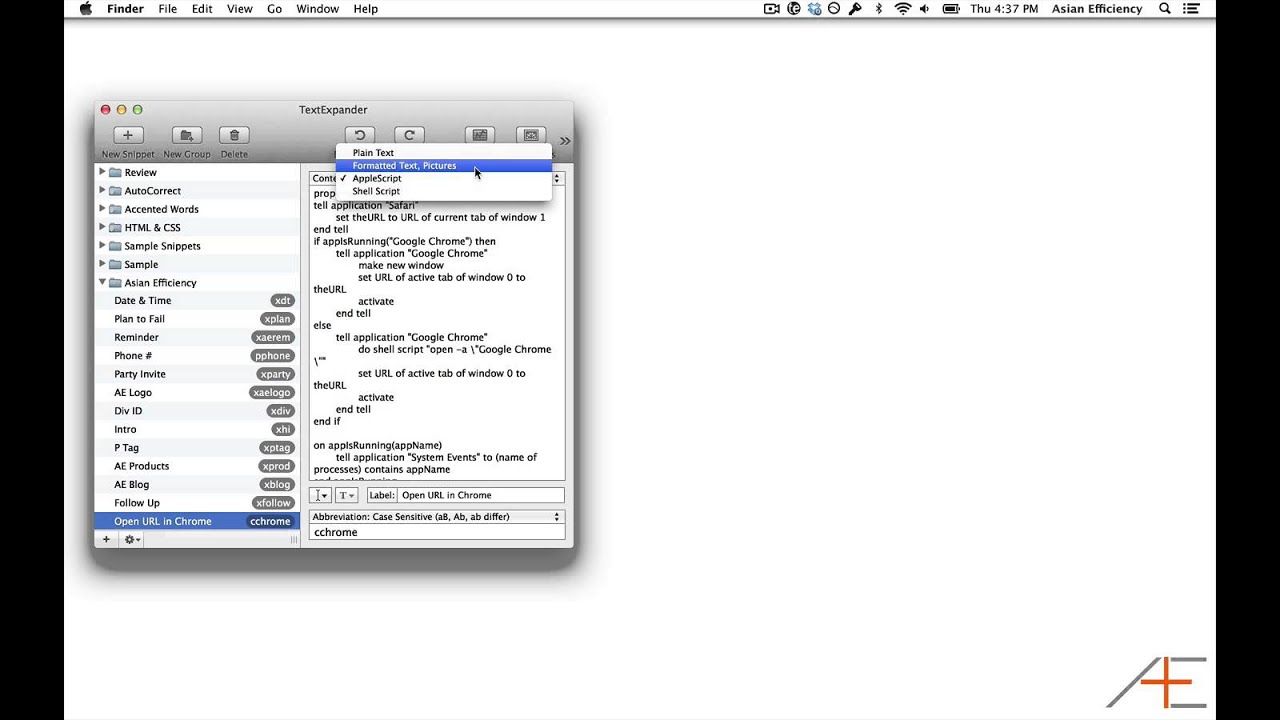Open the Window menu
The height and width of the screenshot is (720, 1280).
(317, 9)
